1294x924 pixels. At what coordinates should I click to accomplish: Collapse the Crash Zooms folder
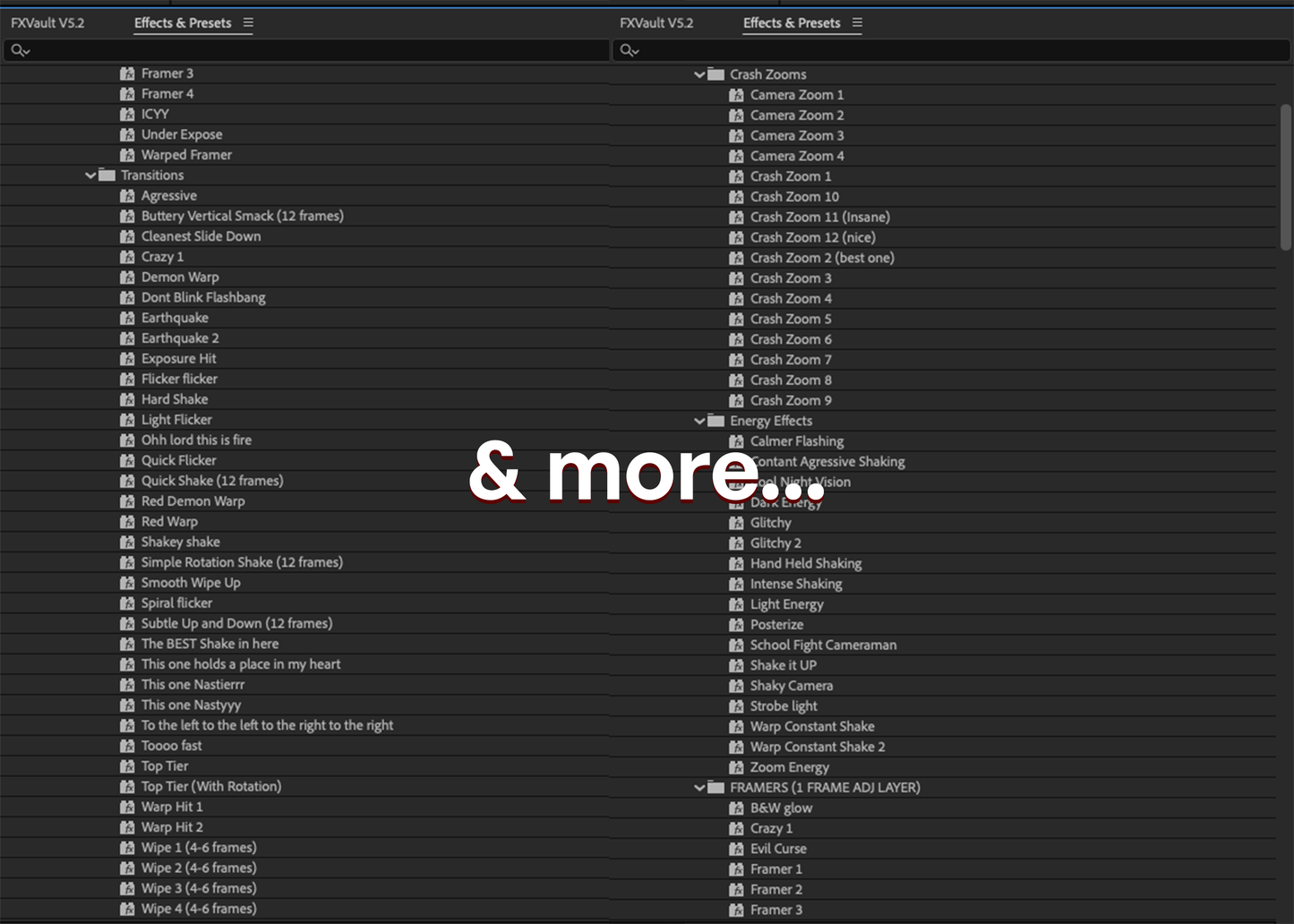pos(699,74)
